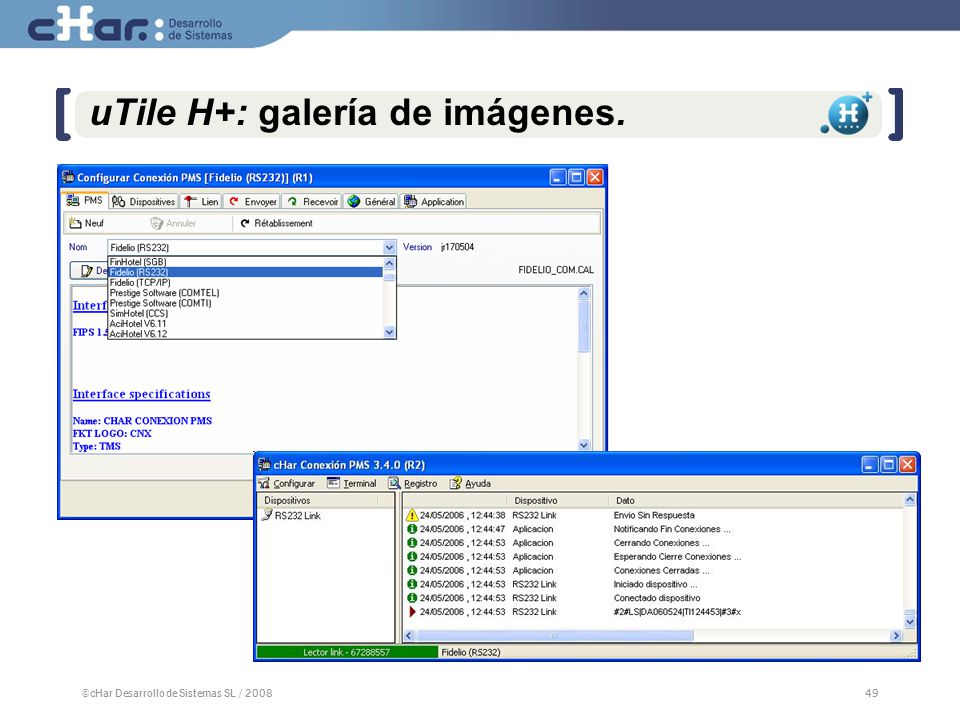Click warning icon on 12:44:38 log row
960x720 pixels.
(x=412, y=516)
